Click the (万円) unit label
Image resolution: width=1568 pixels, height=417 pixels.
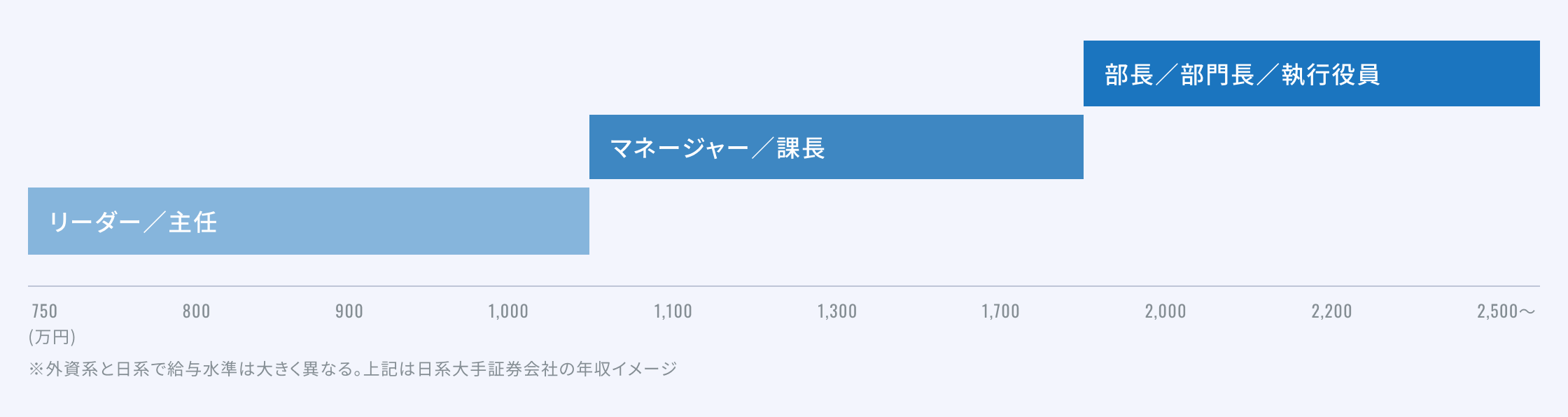pyautogui.click(x=52, y=337)
